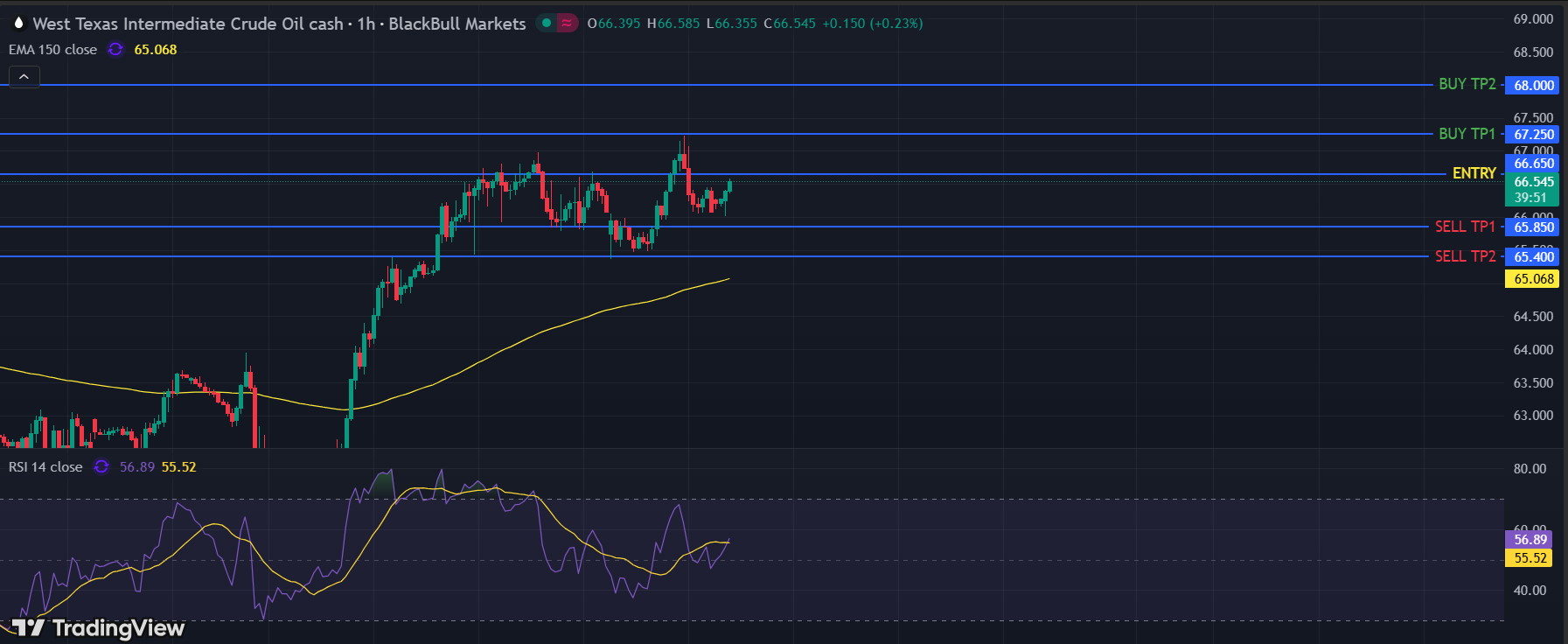The width and height of the screenshot is (1568, 644).
Task: Select the SELL TP1 horizontal line label
Action: click(x=1465, y=227)
